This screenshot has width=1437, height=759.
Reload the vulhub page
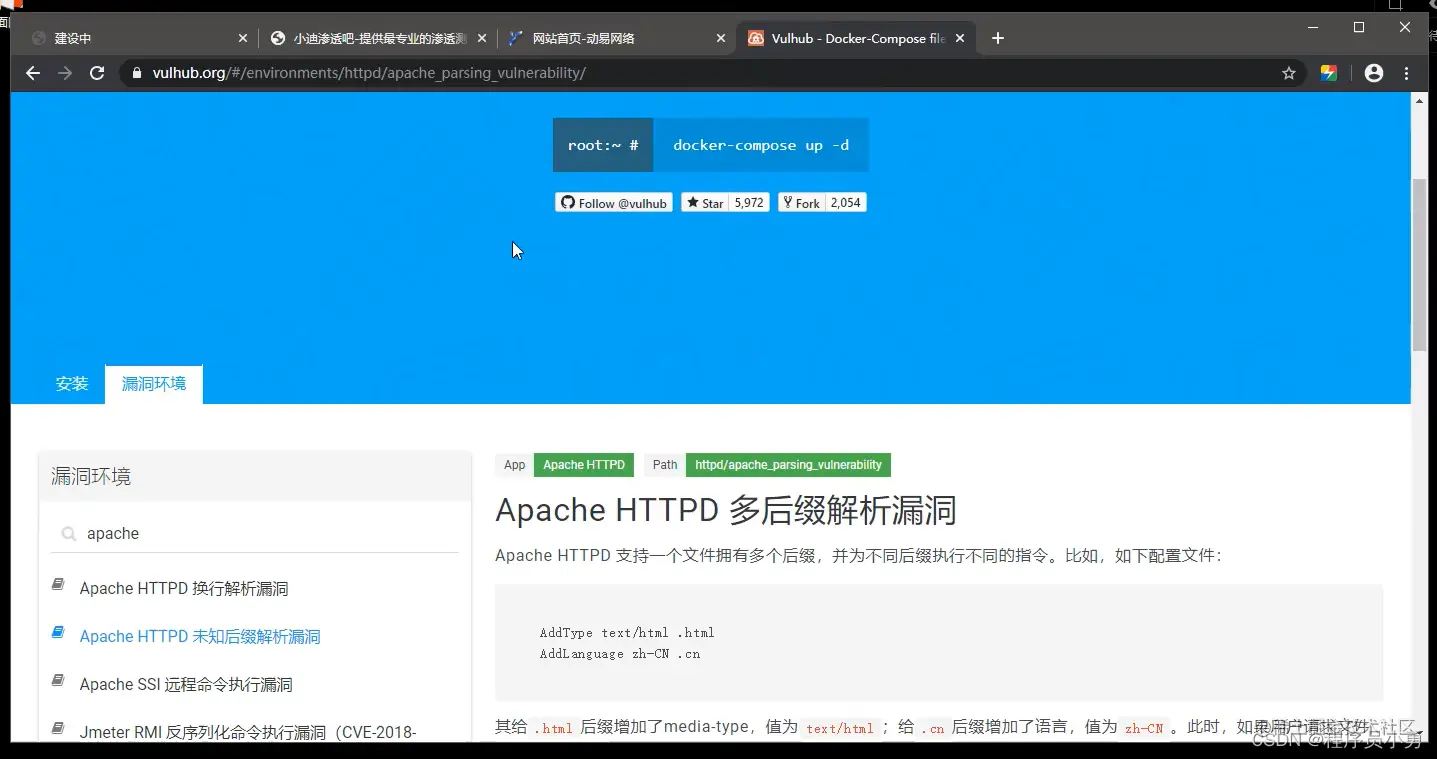click(x=97, y=73)
